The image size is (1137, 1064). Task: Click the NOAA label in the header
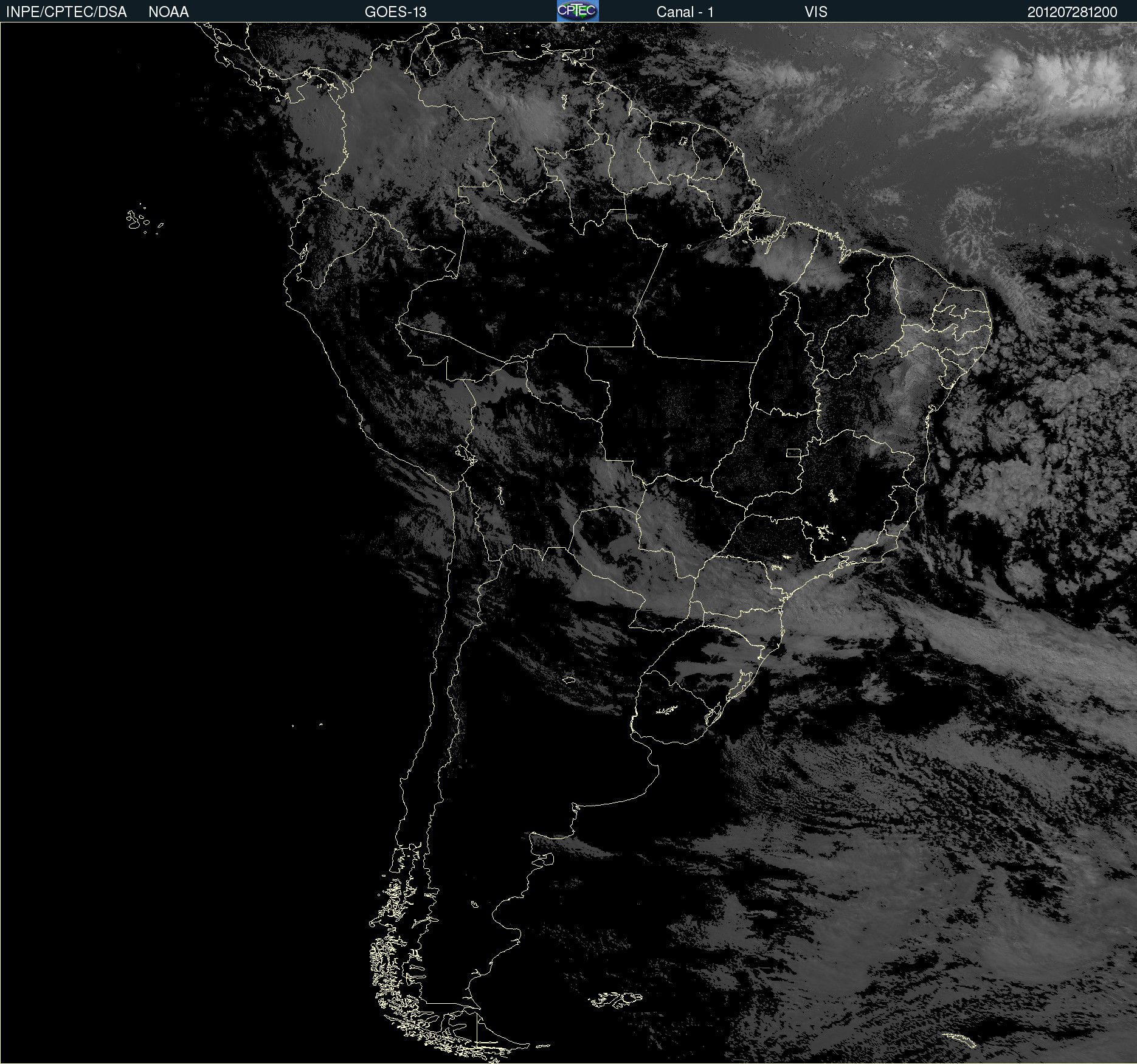tap(168, 12)
